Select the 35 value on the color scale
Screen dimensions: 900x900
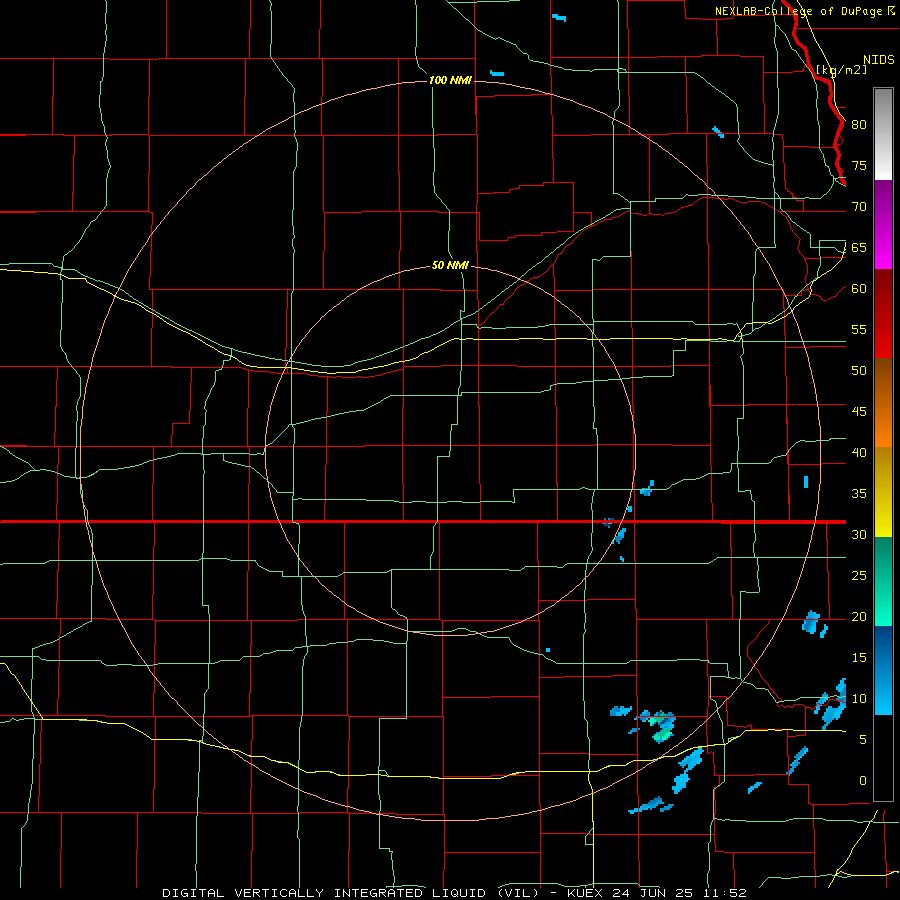tap(859, 494)
